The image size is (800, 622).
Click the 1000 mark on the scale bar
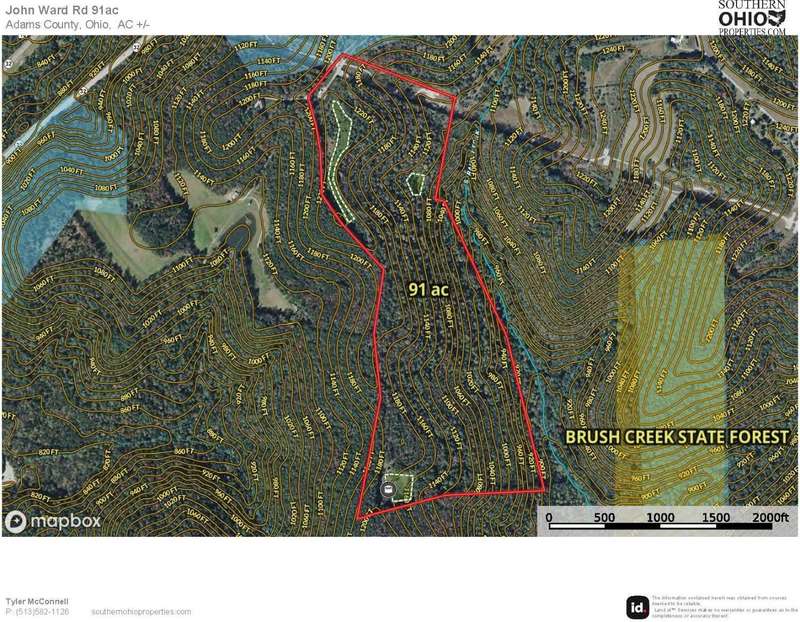660,517
